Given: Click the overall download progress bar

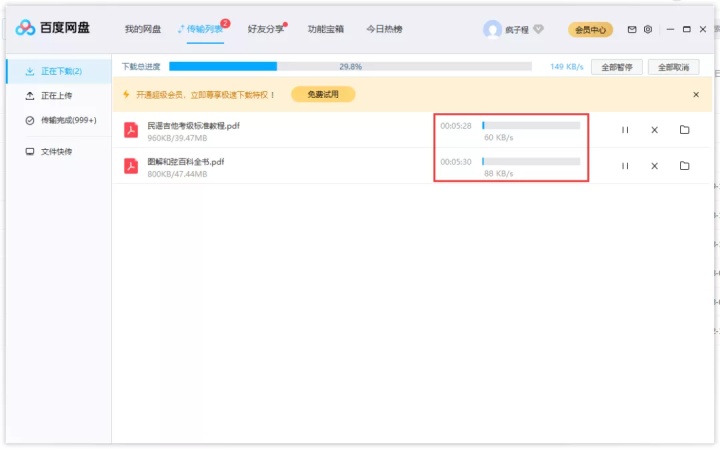Looking at the screenshot, I should [350, 67].
